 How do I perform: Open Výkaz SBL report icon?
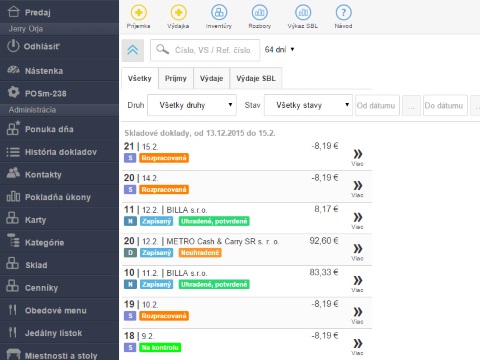click(x=303, y=12)
